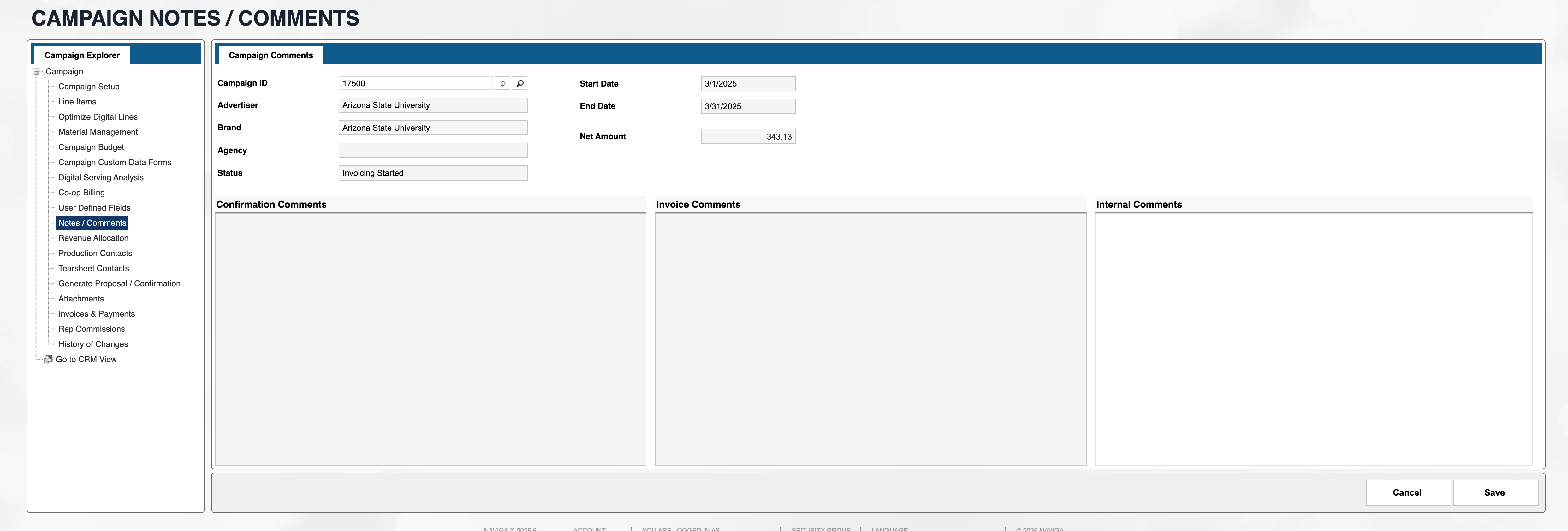Click the Campaign ID input field
1568x531 pixels.
[x=415, y=83]
